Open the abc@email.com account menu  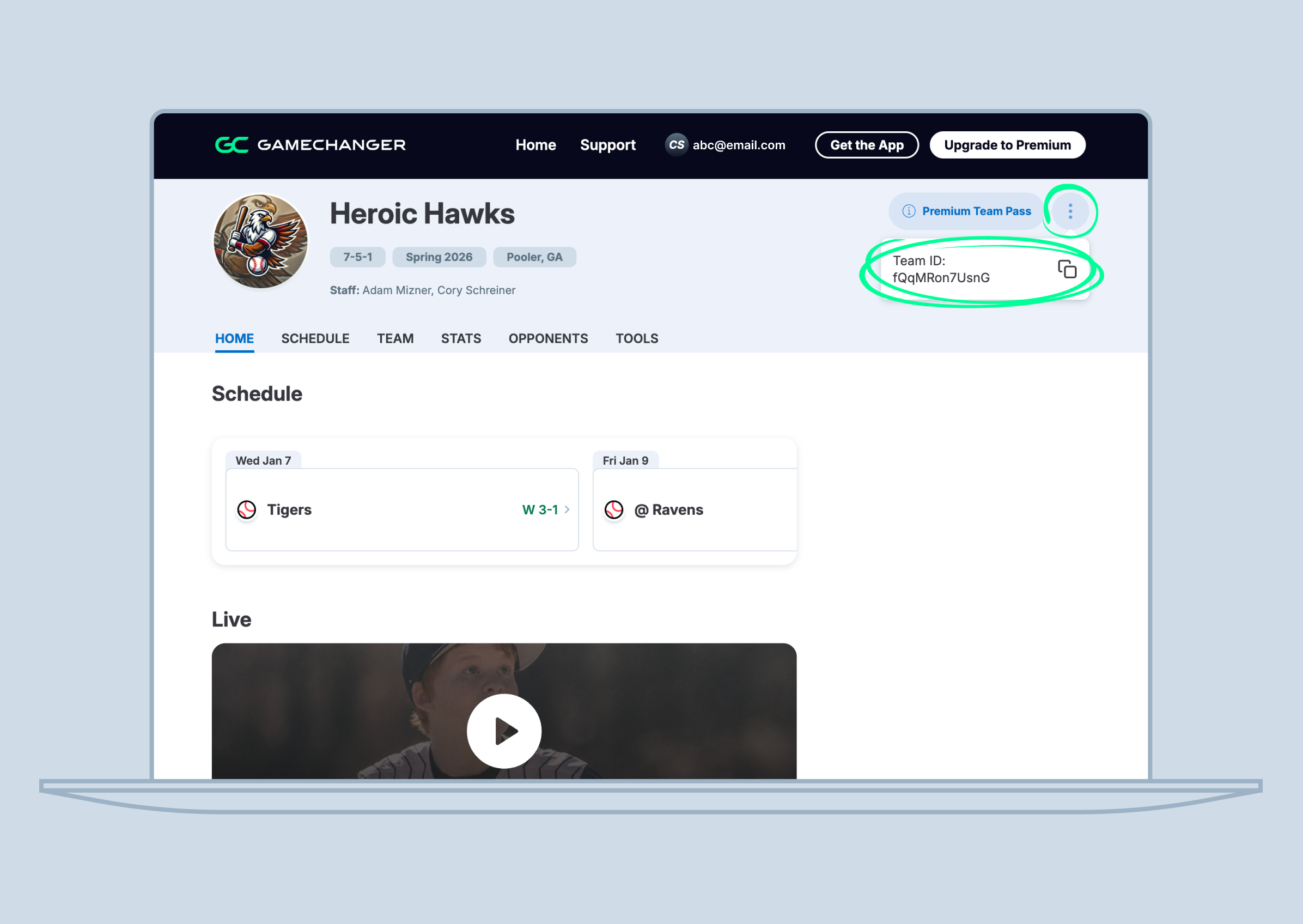[x=738, y=145]
